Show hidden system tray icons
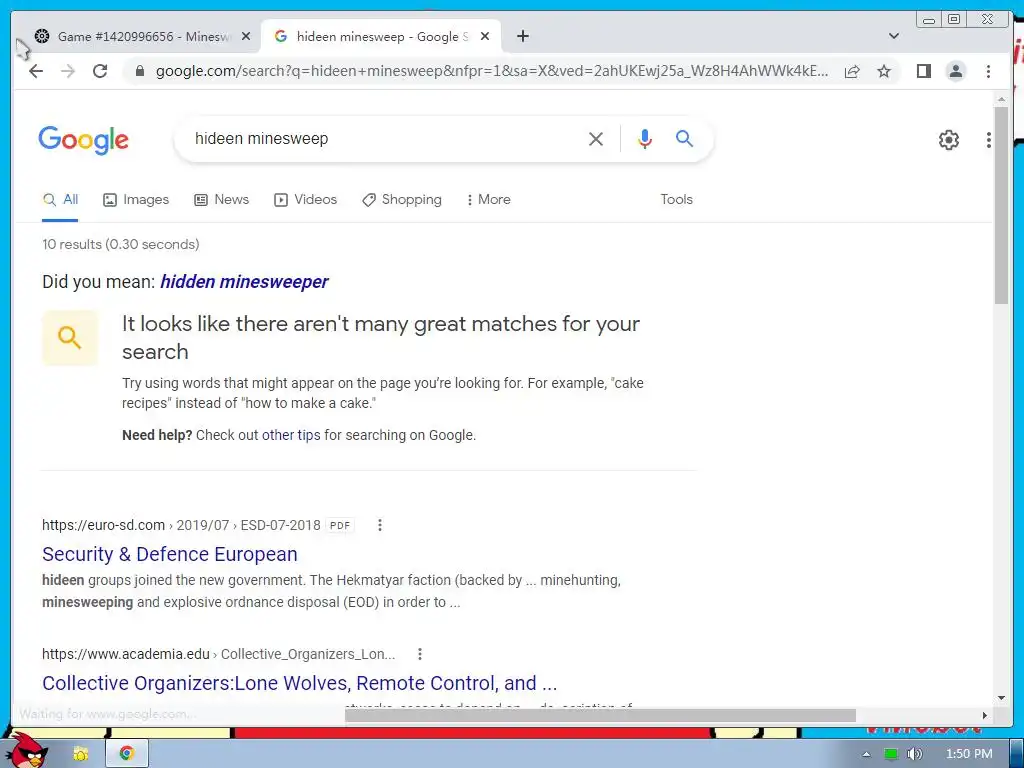Screen dimensions: 1024x768 point(866,754)
